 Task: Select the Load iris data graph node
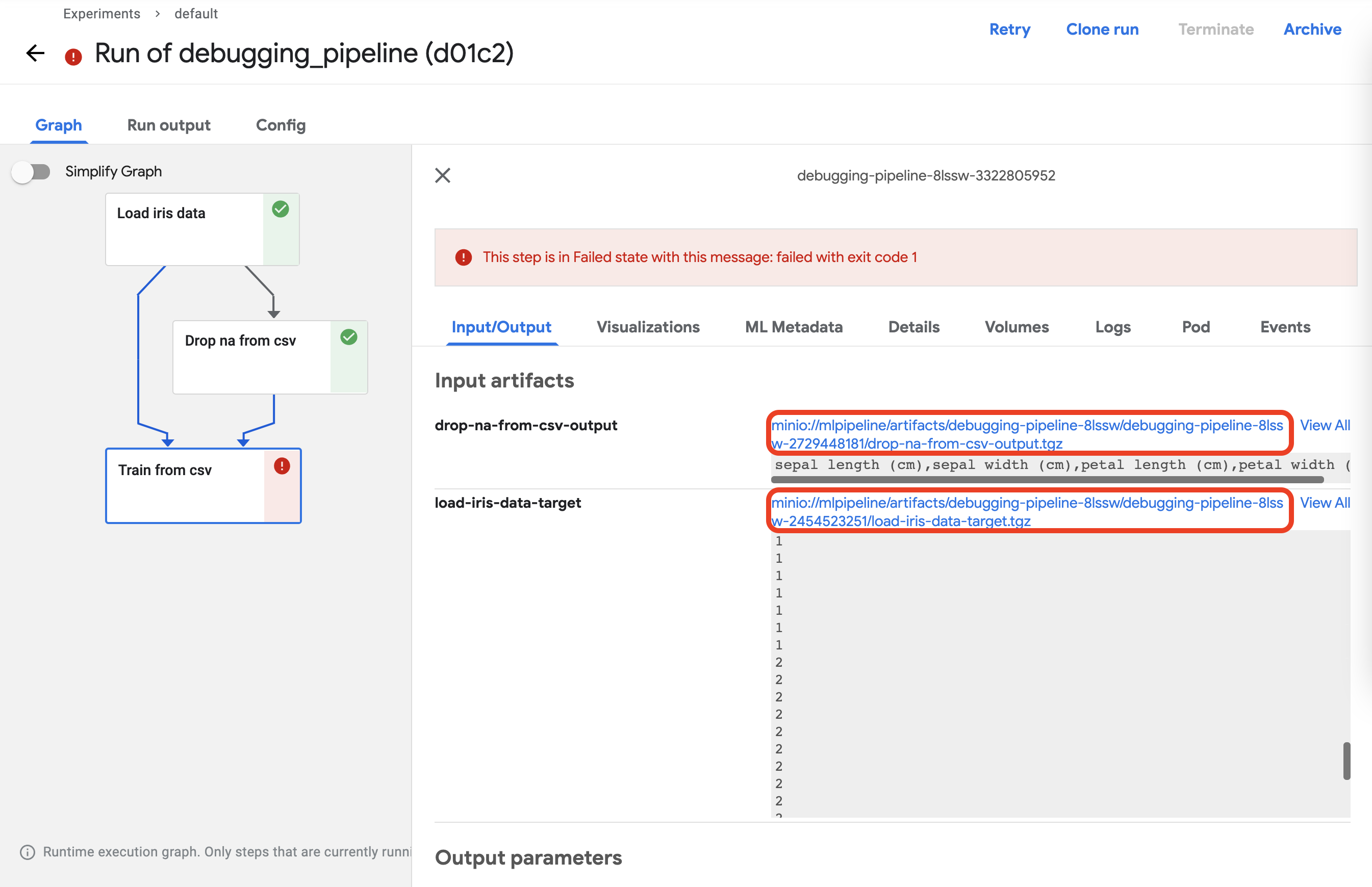tap(202, 229)
